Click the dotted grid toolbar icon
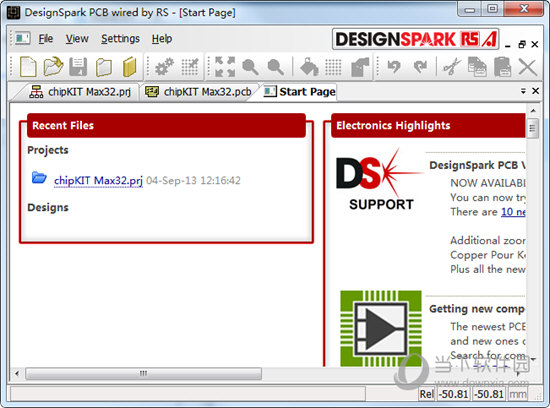 [333, 67]
